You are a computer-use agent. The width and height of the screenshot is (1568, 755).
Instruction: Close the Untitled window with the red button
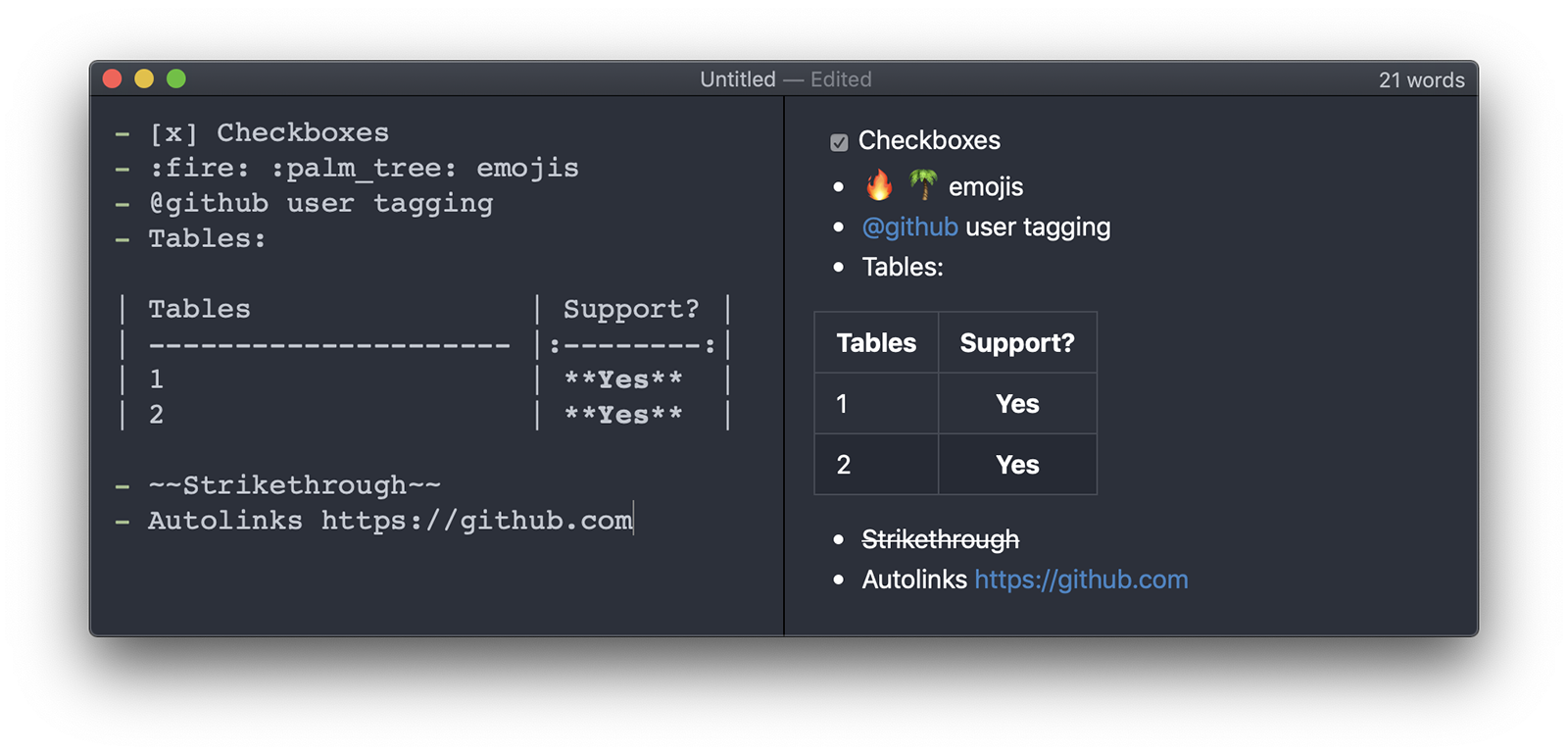[x=113, y=79]
